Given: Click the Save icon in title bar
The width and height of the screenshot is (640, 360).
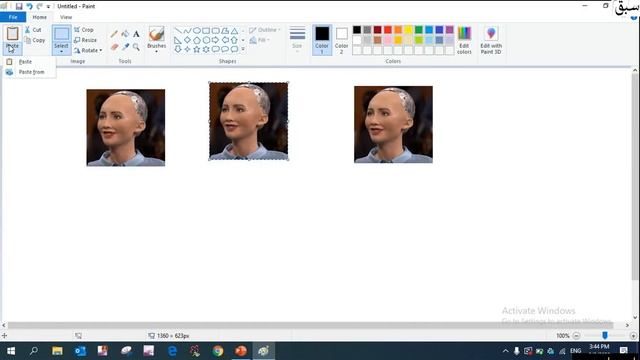Looking at the screenshot, I should tap(19, 6).
